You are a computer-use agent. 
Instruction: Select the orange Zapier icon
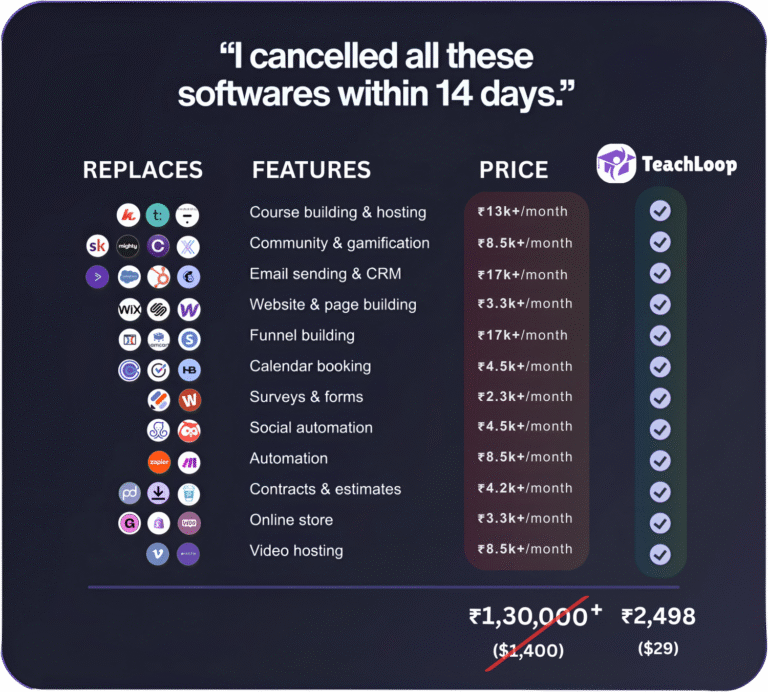pyautogui.click(x=158, y=461)
